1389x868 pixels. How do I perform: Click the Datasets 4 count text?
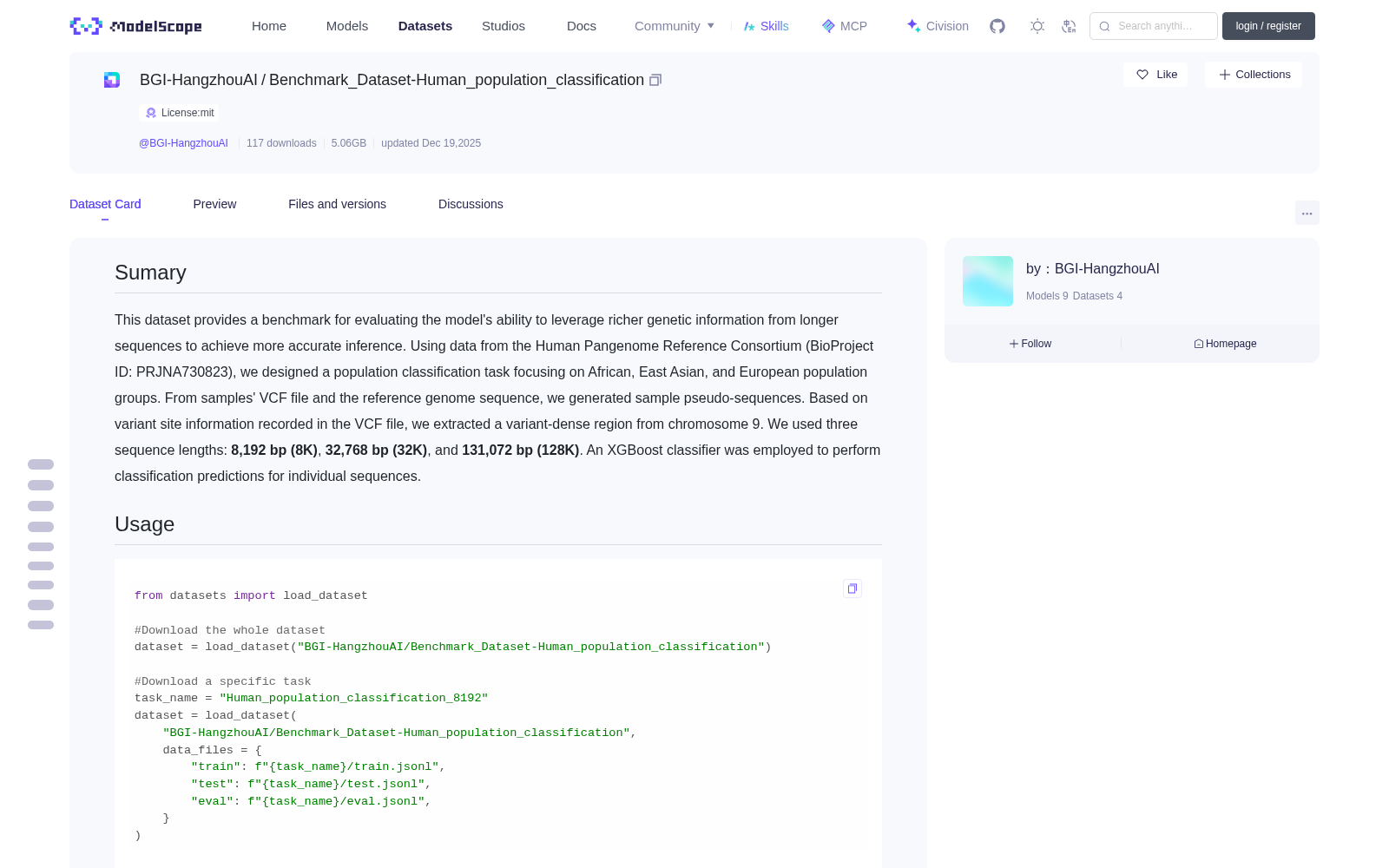click(1097, 296)
